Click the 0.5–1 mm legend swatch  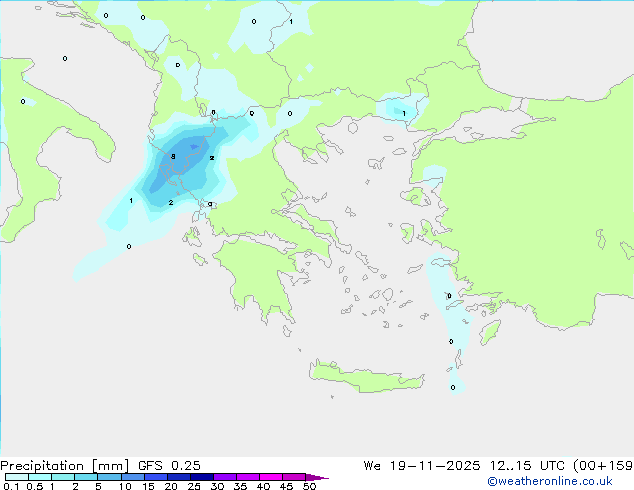[x=40, y=477]
